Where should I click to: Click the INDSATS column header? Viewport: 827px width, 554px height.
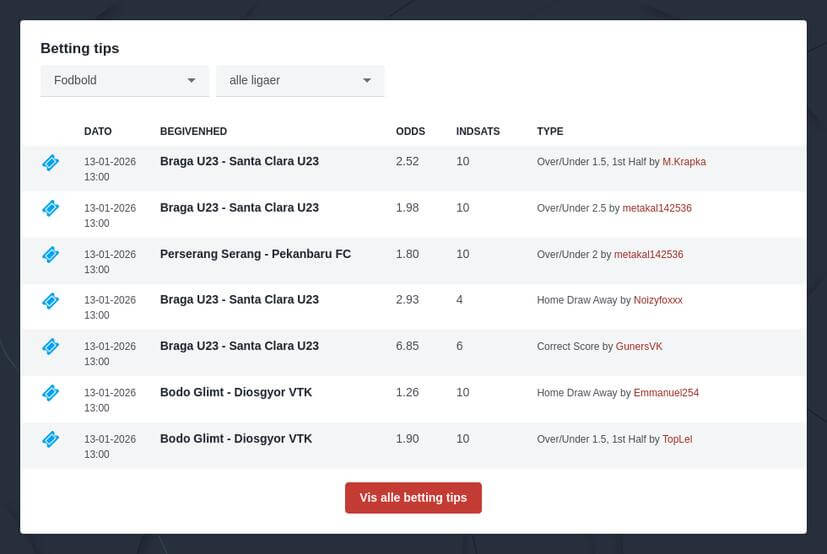[x=478, y=131]
